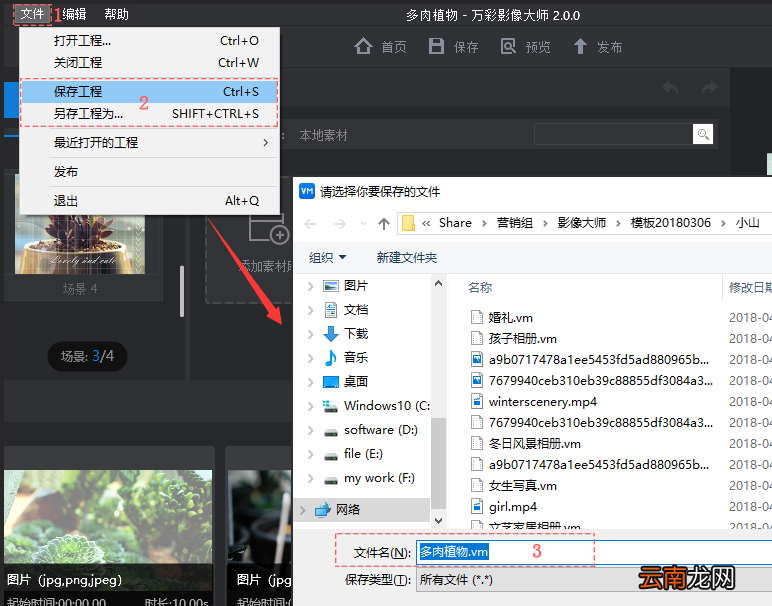
Task: Click the material search input field
Action: pos(613,134)
